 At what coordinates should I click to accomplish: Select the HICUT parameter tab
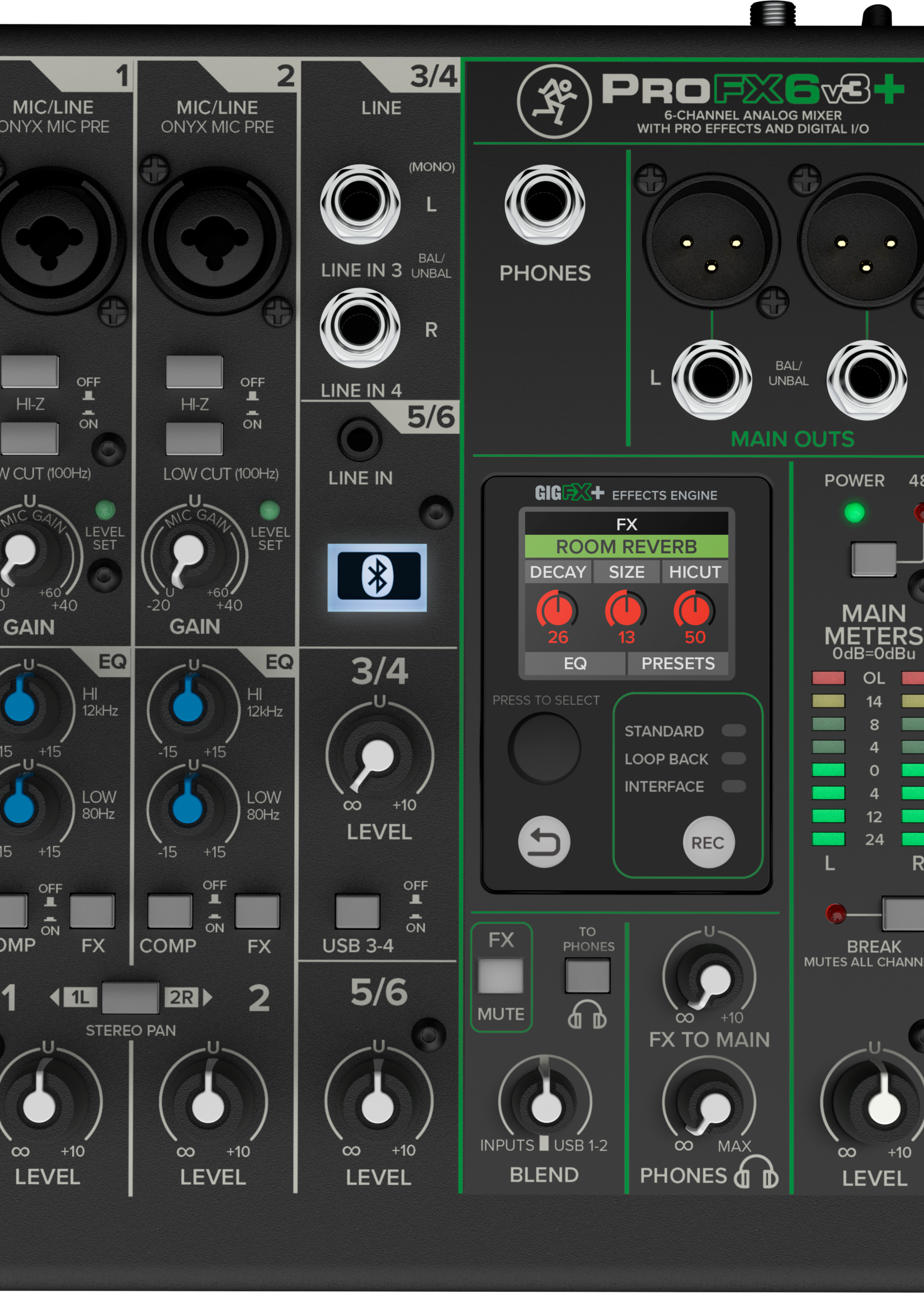(x=695, y=571)
